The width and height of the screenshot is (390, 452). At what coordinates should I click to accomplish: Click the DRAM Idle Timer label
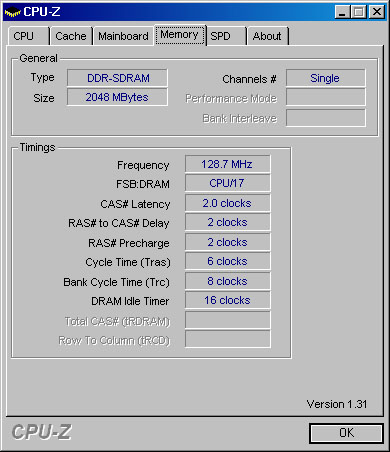130,301
